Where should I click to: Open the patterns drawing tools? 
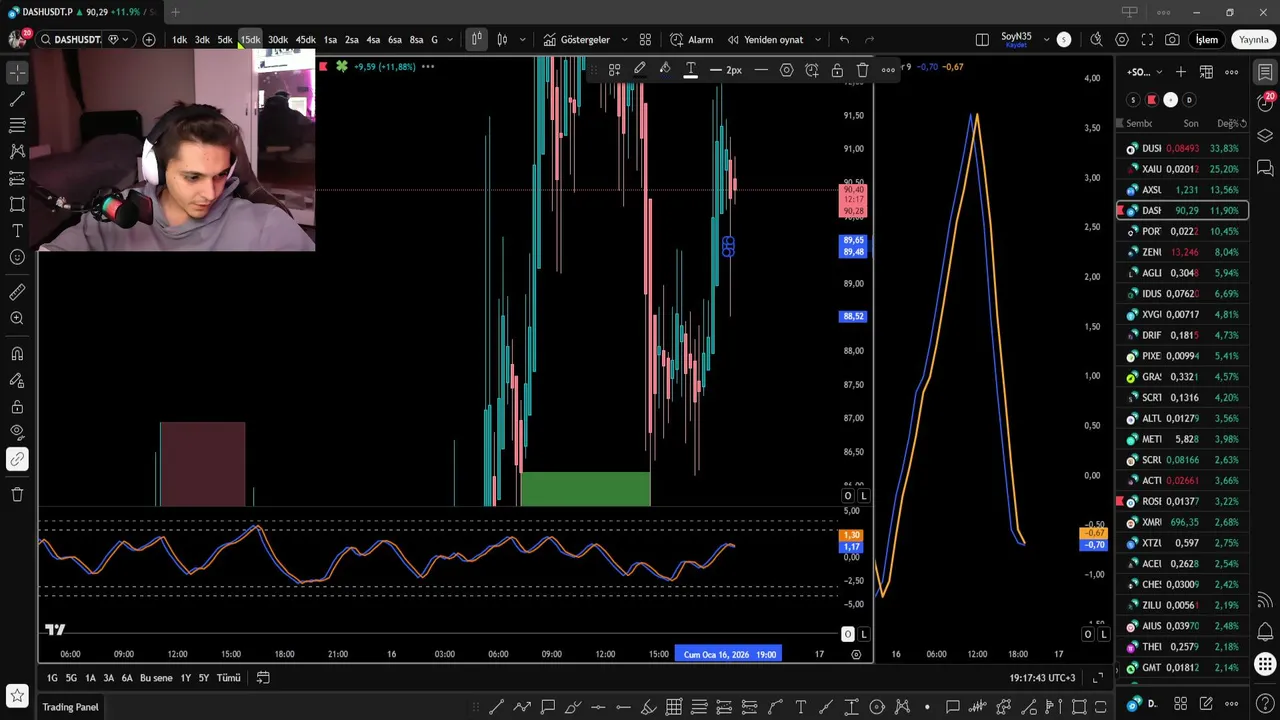pos(17,152)
